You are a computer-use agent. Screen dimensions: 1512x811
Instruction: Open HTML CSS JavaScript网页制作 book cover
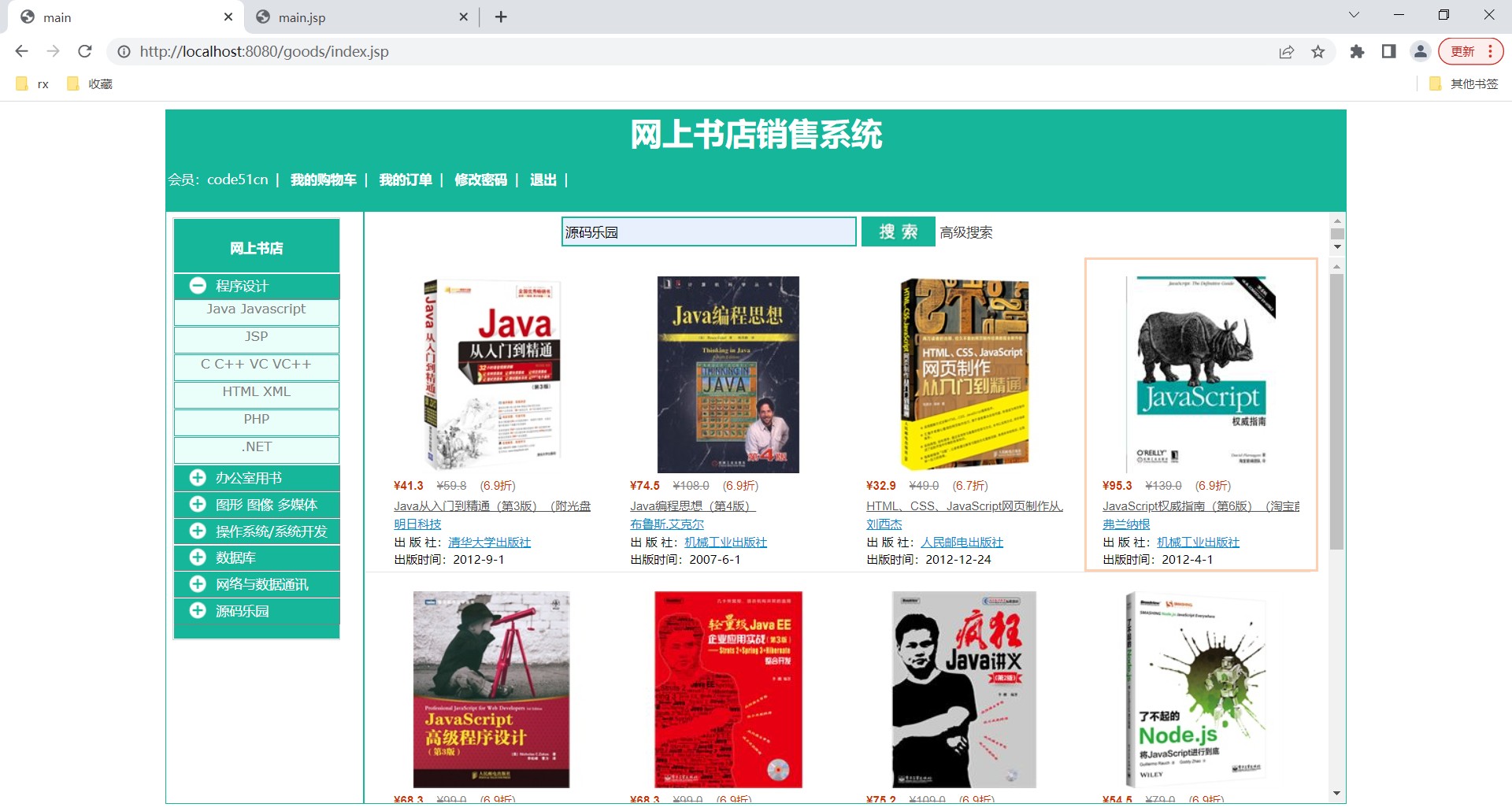965,375
